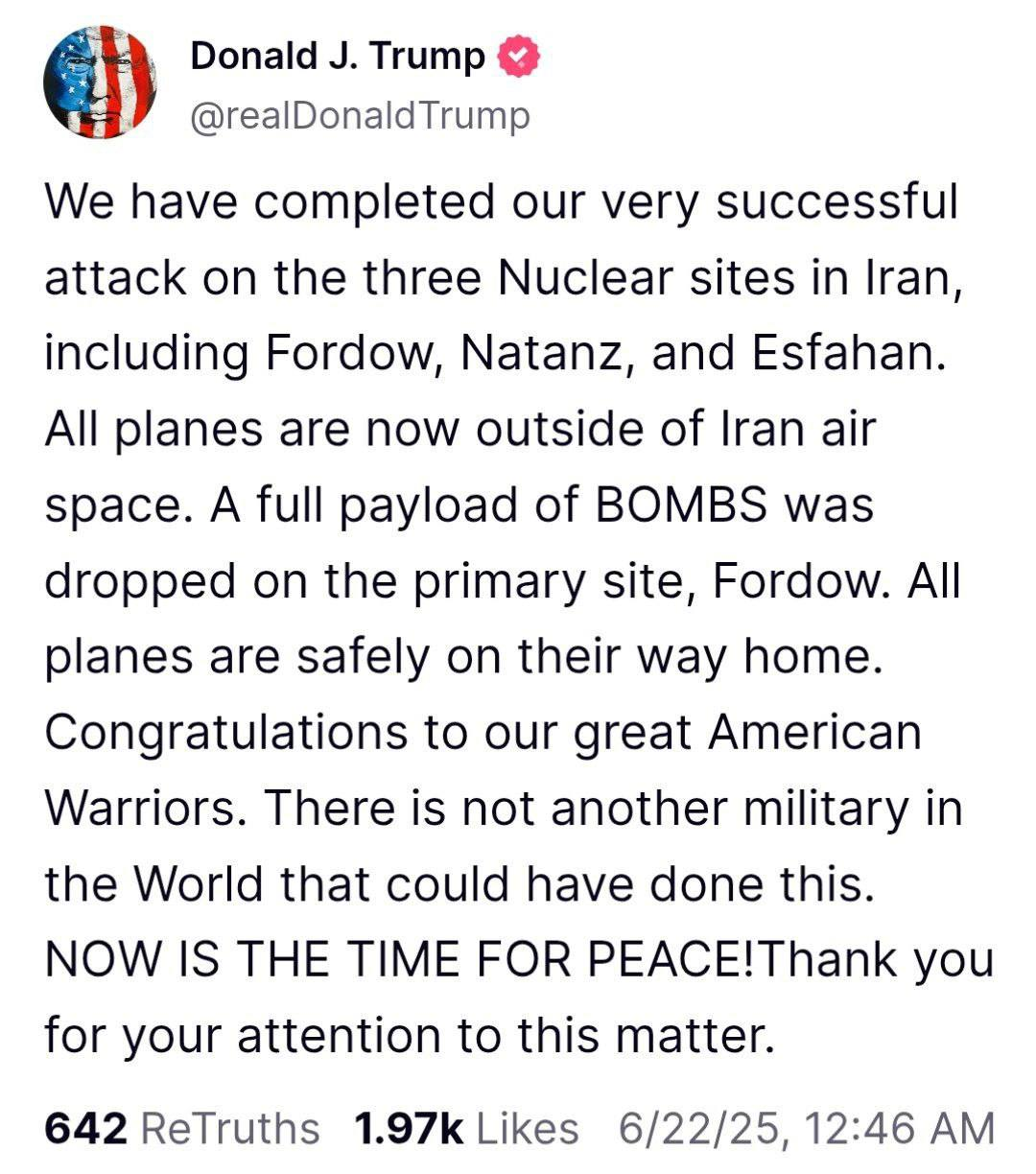This screenshot has width=1036, height=1174.
Task: Click the word Congratulations in the post
Action: tap(225, 734)
